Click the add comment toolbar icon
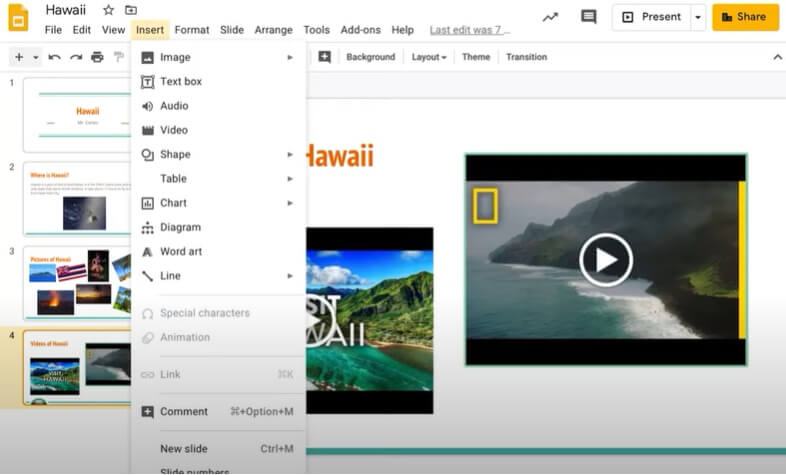This screenshot has height=475, width=786. 324,57
